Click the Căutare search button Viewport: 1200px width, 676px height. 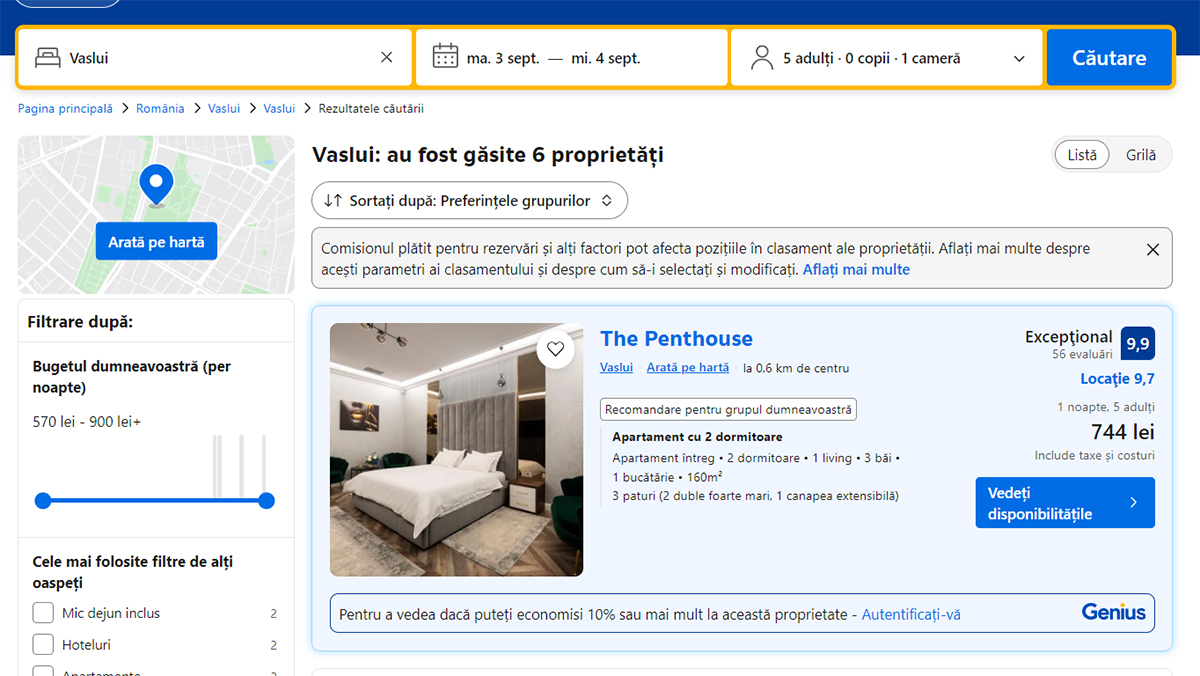1109,58
